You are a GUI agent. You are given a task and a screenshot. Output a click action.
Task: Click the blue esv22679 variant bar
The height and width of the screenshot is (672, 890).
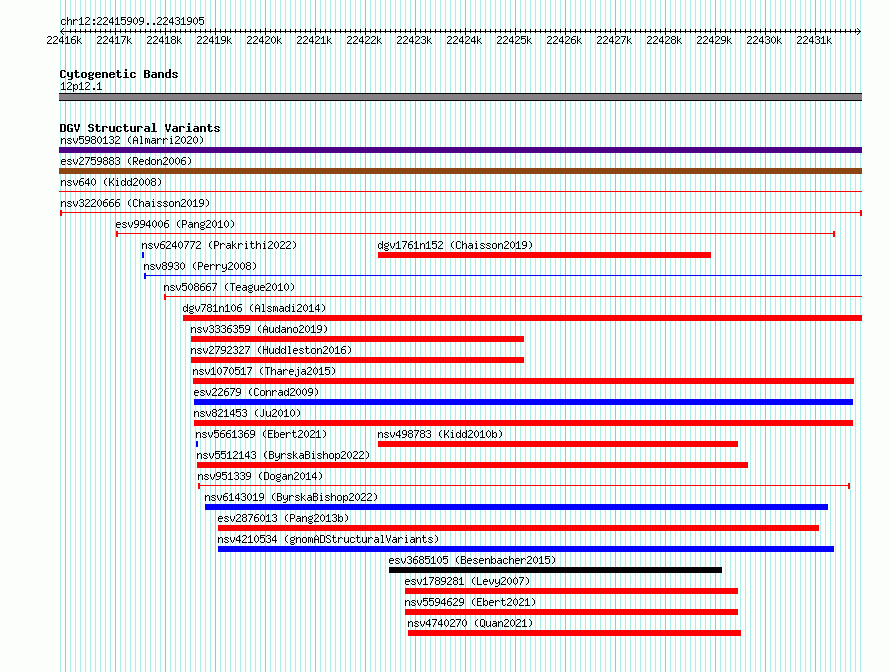coord(523,402)
